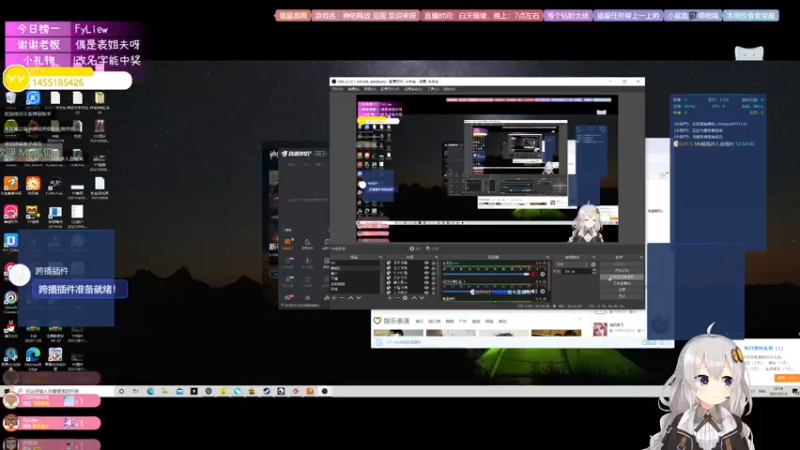Move scene down in OBS Scenes panel
This screenshot has width=800, height=450.
coord(359,297)
